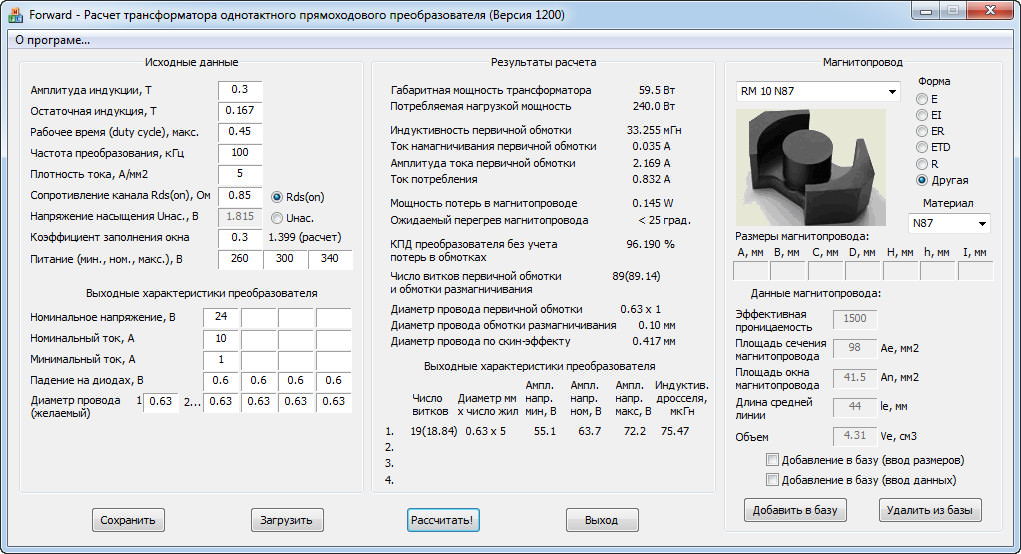Click the 'H, мм' core size field
Viewport: 1021px width, 554px height.
[x=901, y=271]
